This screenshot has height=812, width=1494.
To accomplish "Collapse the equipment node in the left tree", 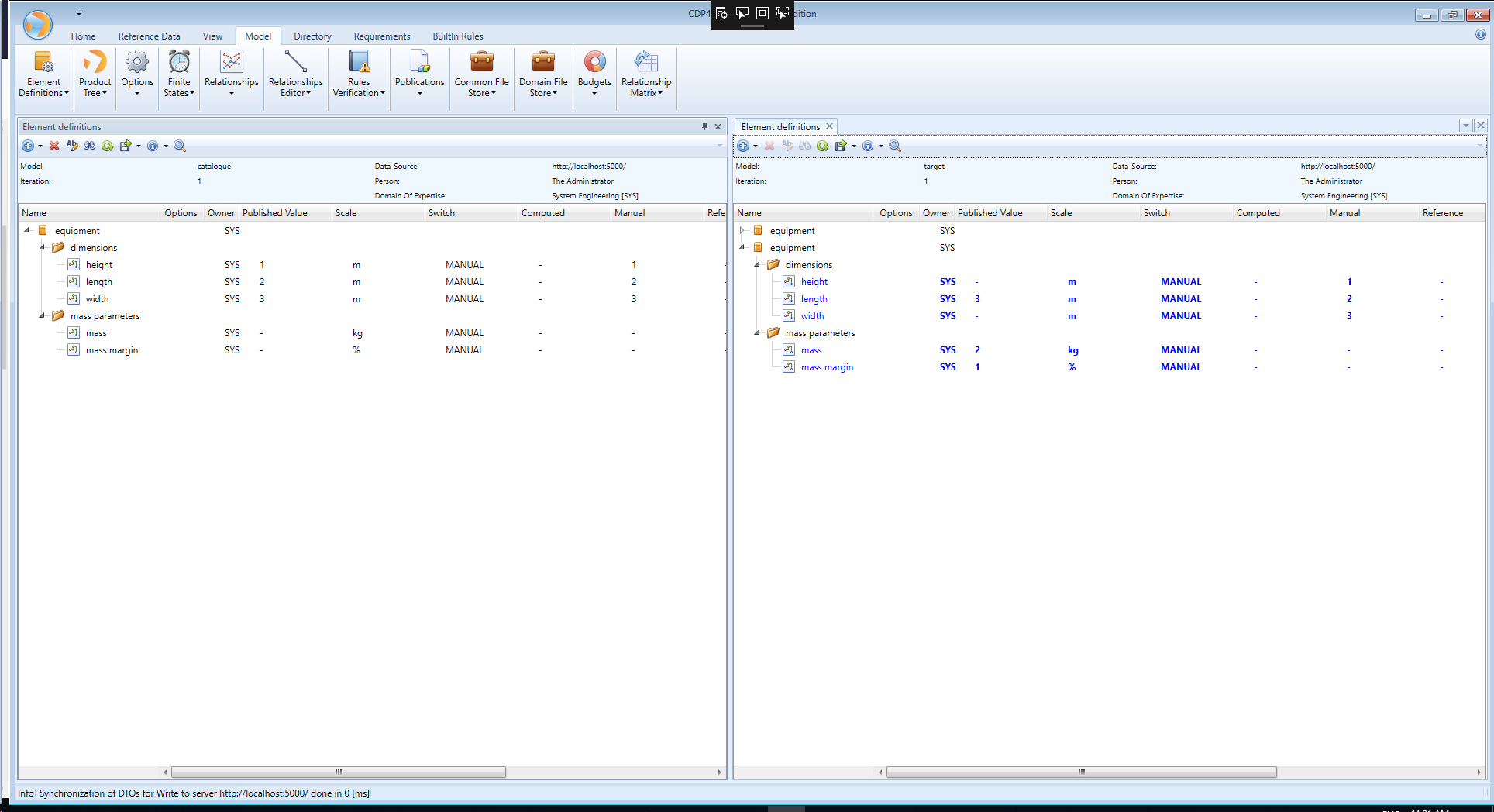I will [x=26, y=230].
